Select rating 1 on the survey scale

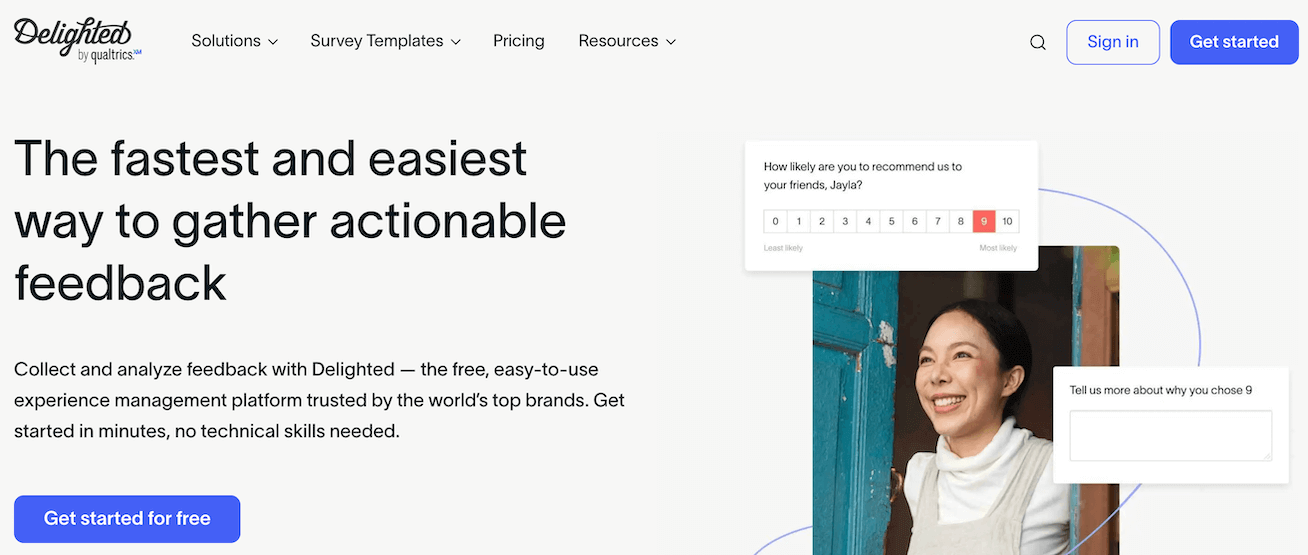[x=798, y=221]
